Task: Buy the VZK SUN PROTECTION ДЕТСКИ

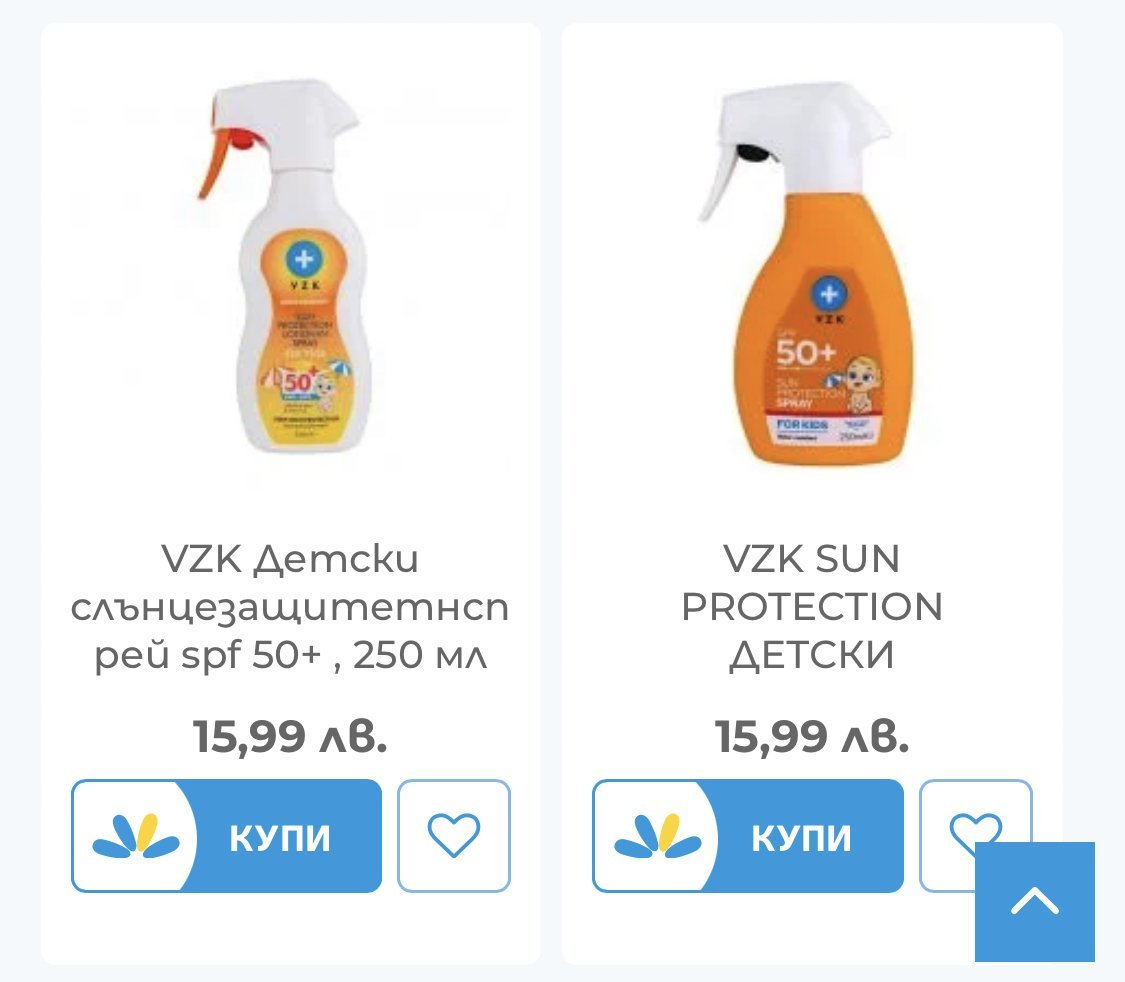Action: coord(748,836)
